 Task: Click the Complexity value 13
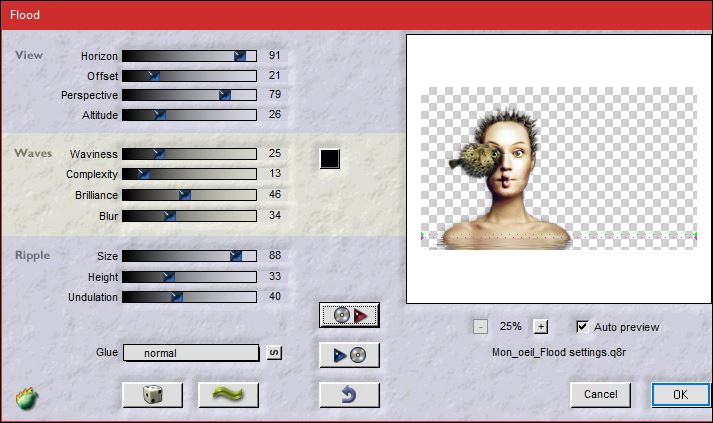(275, 173)
